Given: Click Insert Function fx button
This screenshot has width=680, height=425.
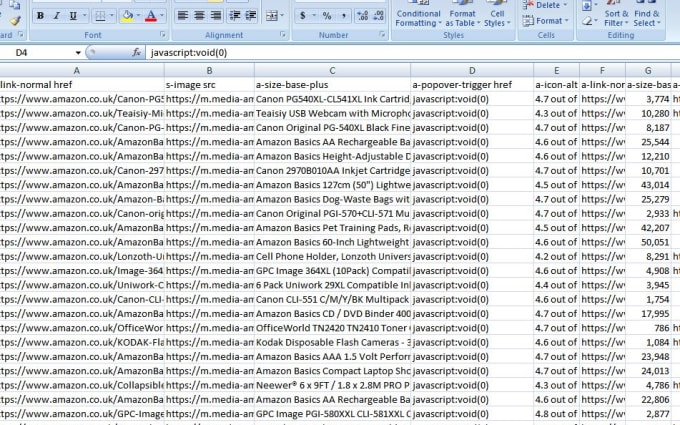Looking at the screenshot, I should tap(137, 52).
